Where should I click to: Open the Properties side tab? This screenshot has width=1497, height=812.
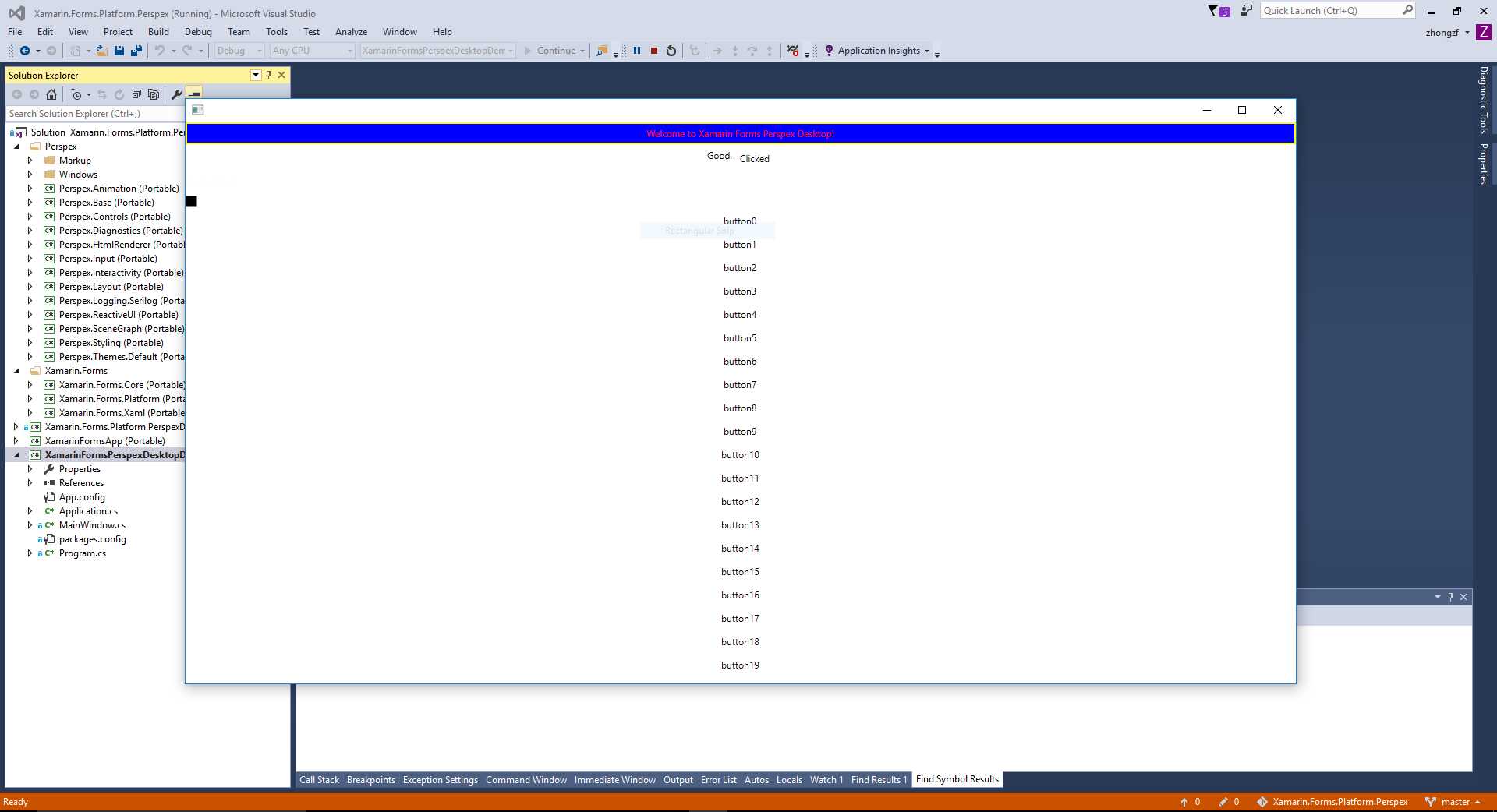click(x=1484, y=164)
